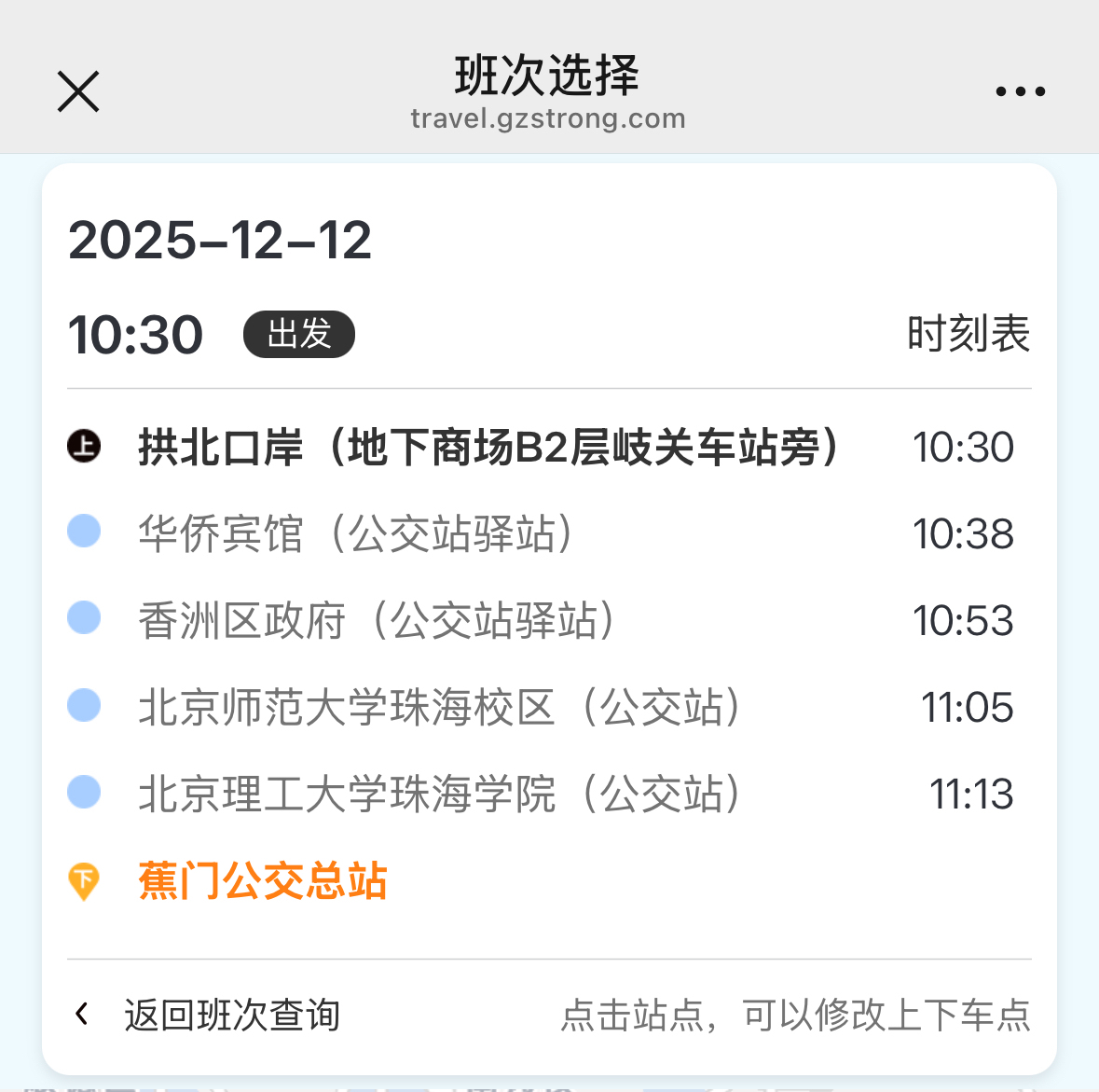The height and width of the screenshot is (1092, 1099).
Task: Click the blue dot beside 北京理工大学珠海学院
Action: tap(84, 792)
